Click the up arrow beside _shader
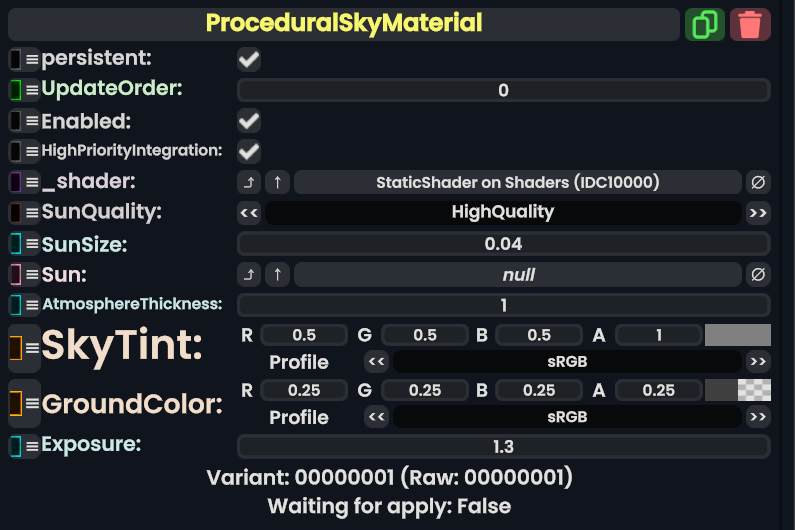 277,182
